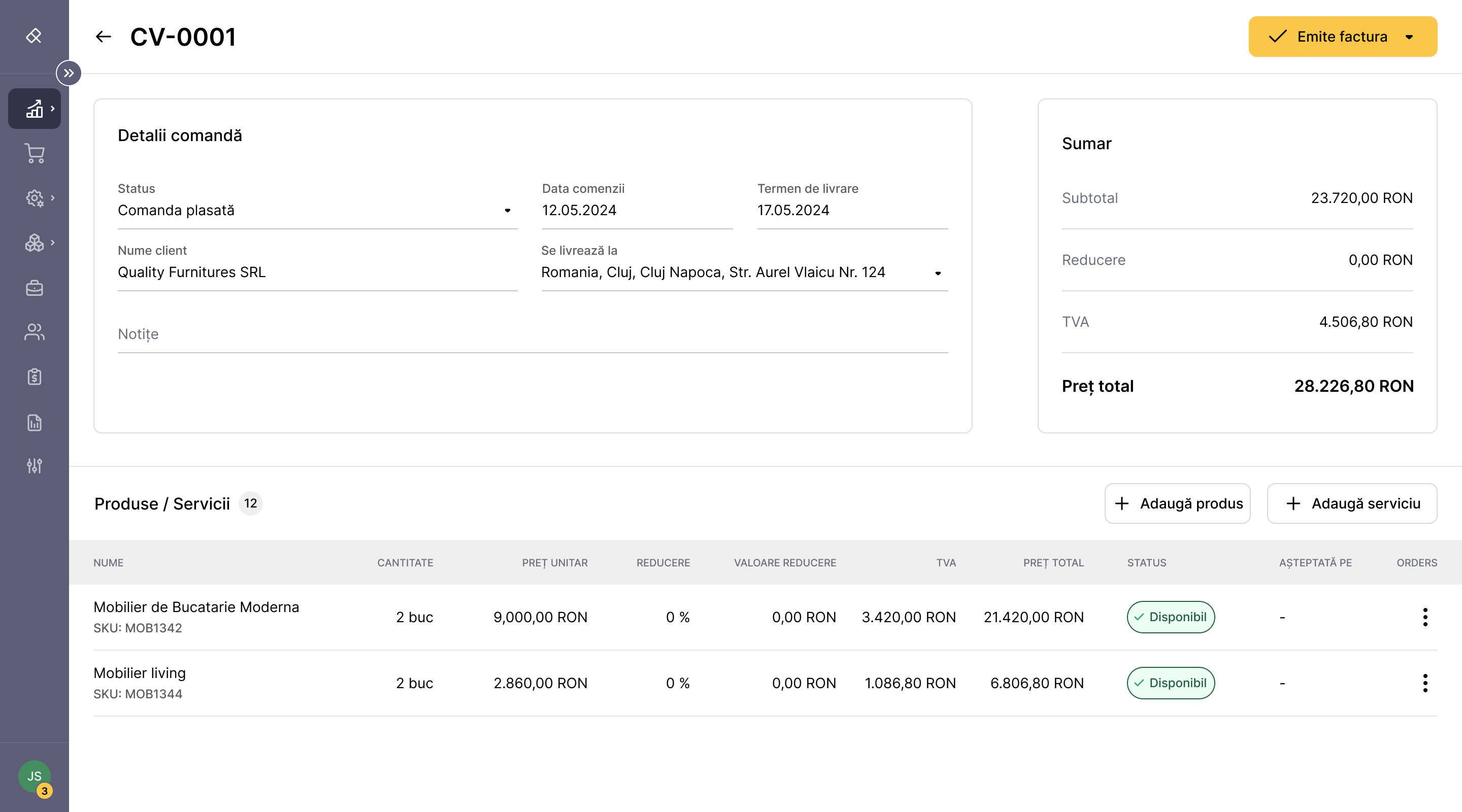Open the sales chart sidebar section
The height and width of the screenshot is (812, 1462).
(34, 109)
